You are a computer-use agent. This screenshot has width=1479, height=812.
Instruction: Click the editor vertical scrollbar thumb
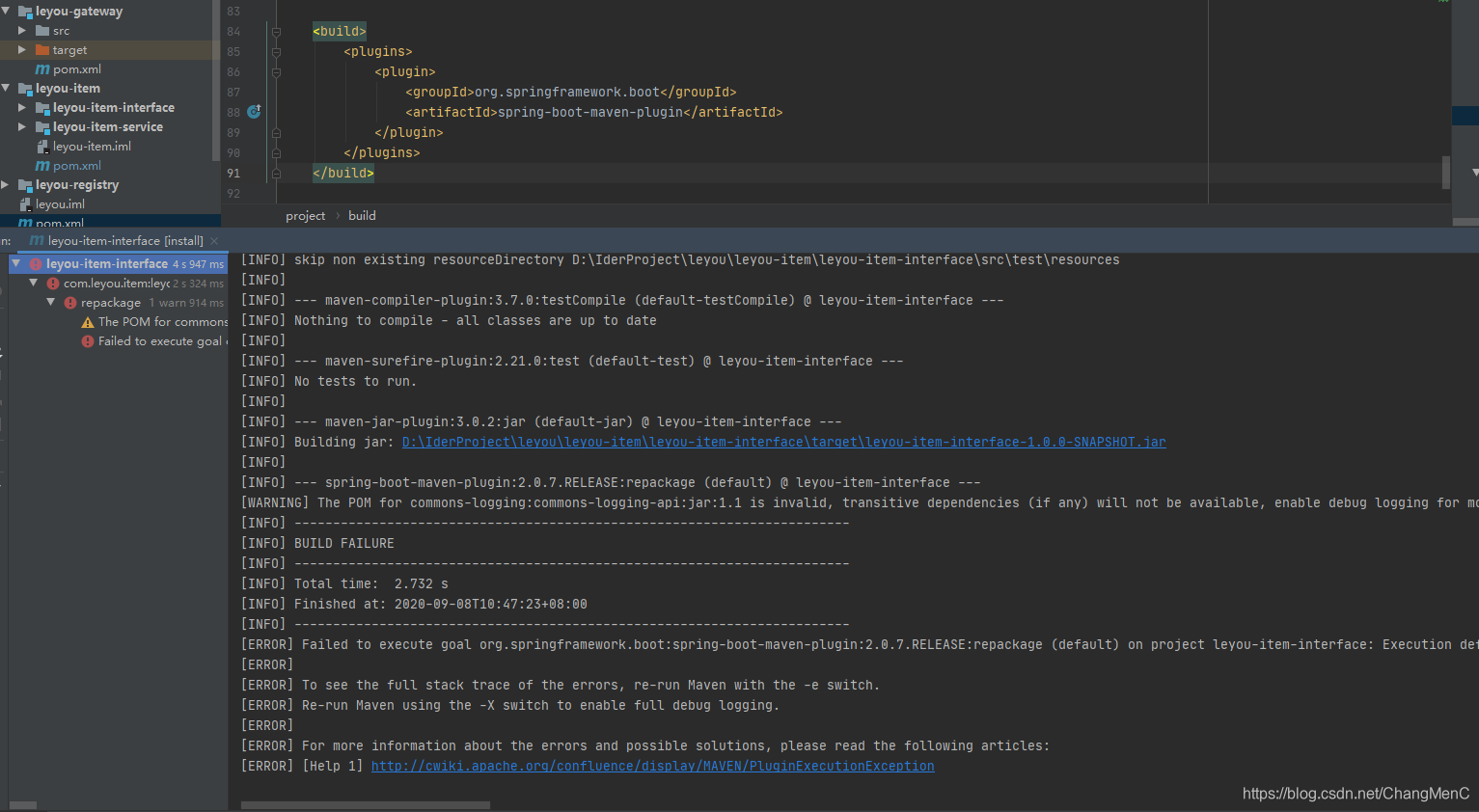tap(1445, 173)
